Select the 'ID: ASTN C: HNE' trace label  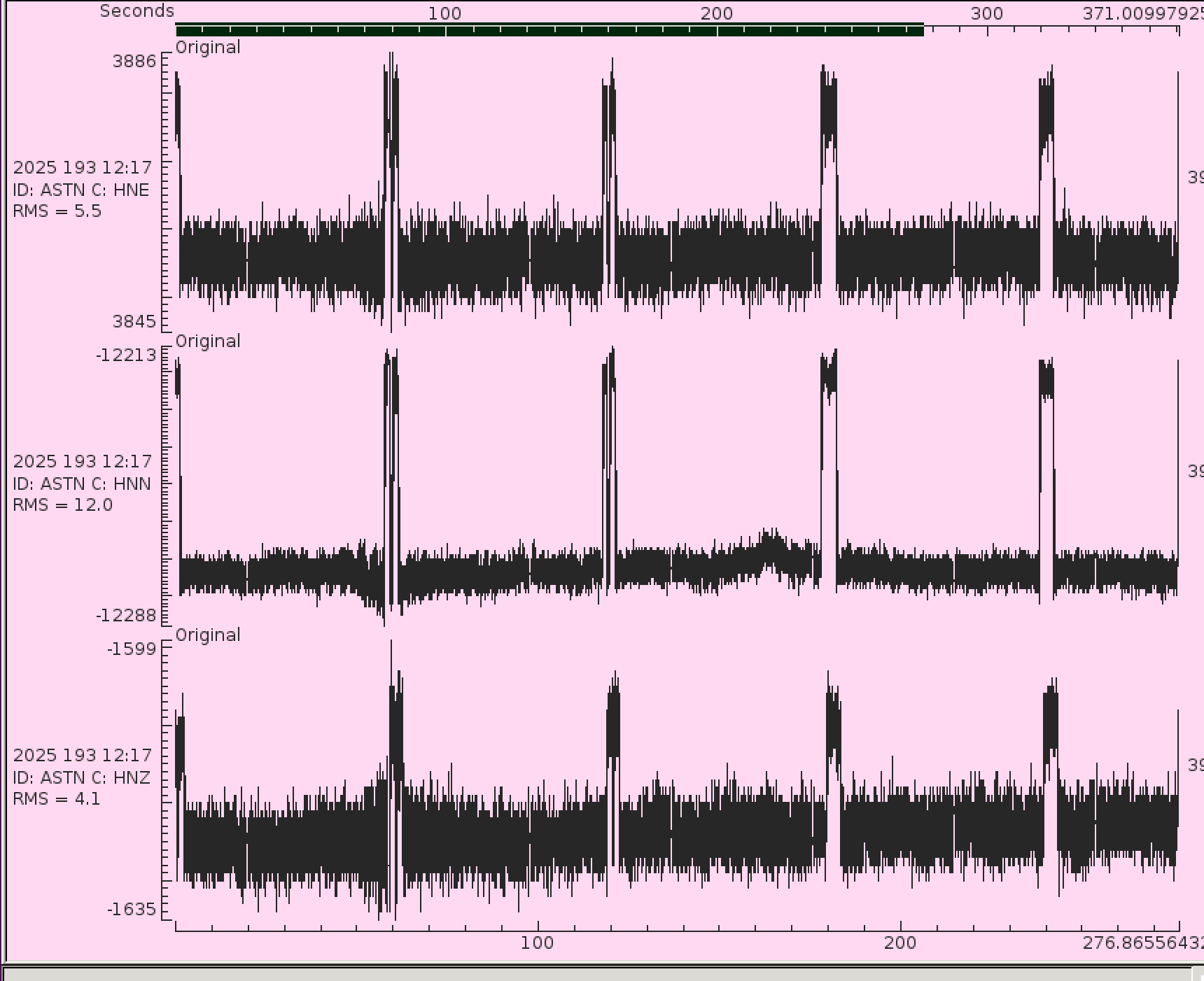(81, 190)
